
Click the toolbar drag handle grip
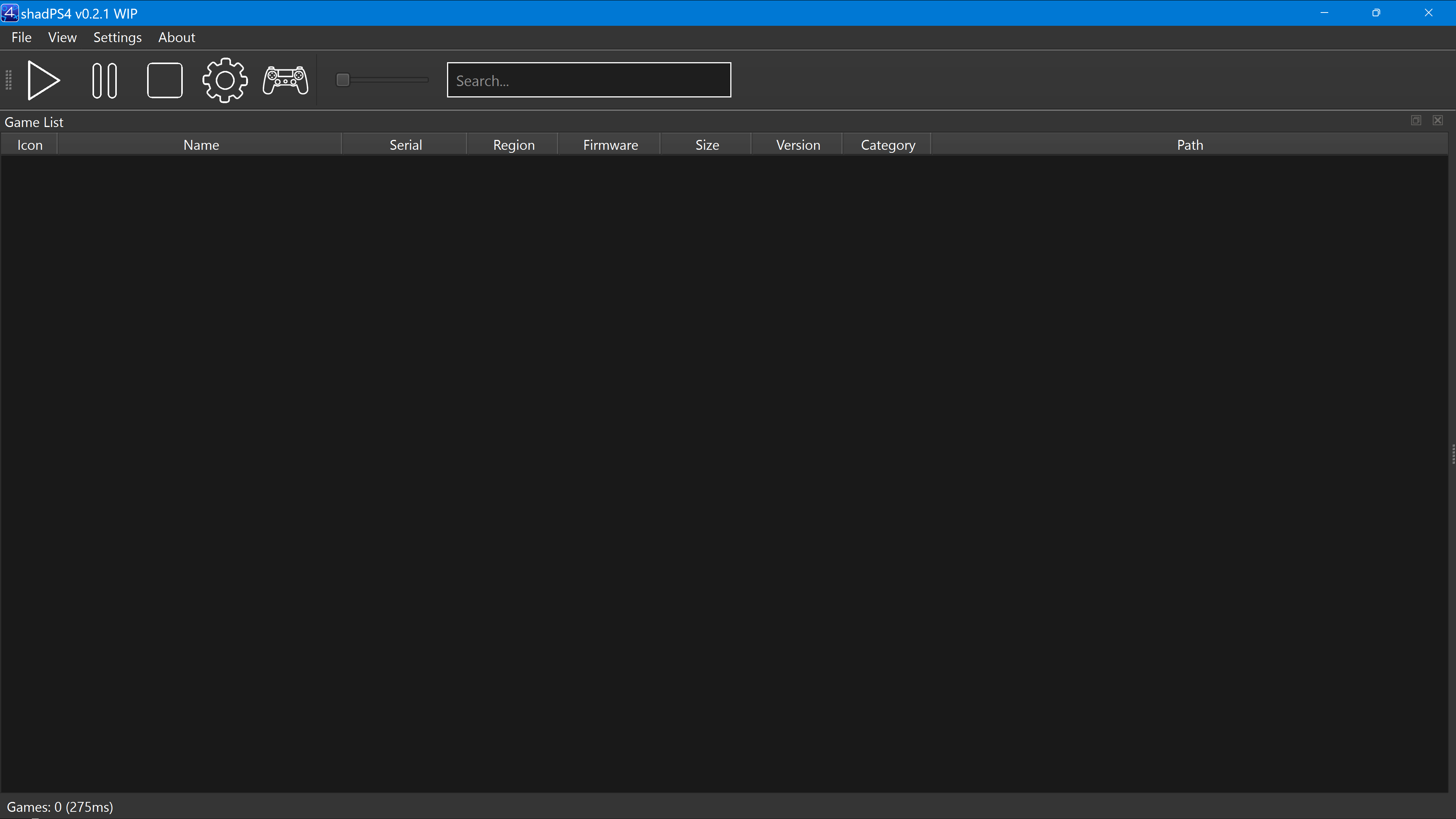(x=8, y=80)
